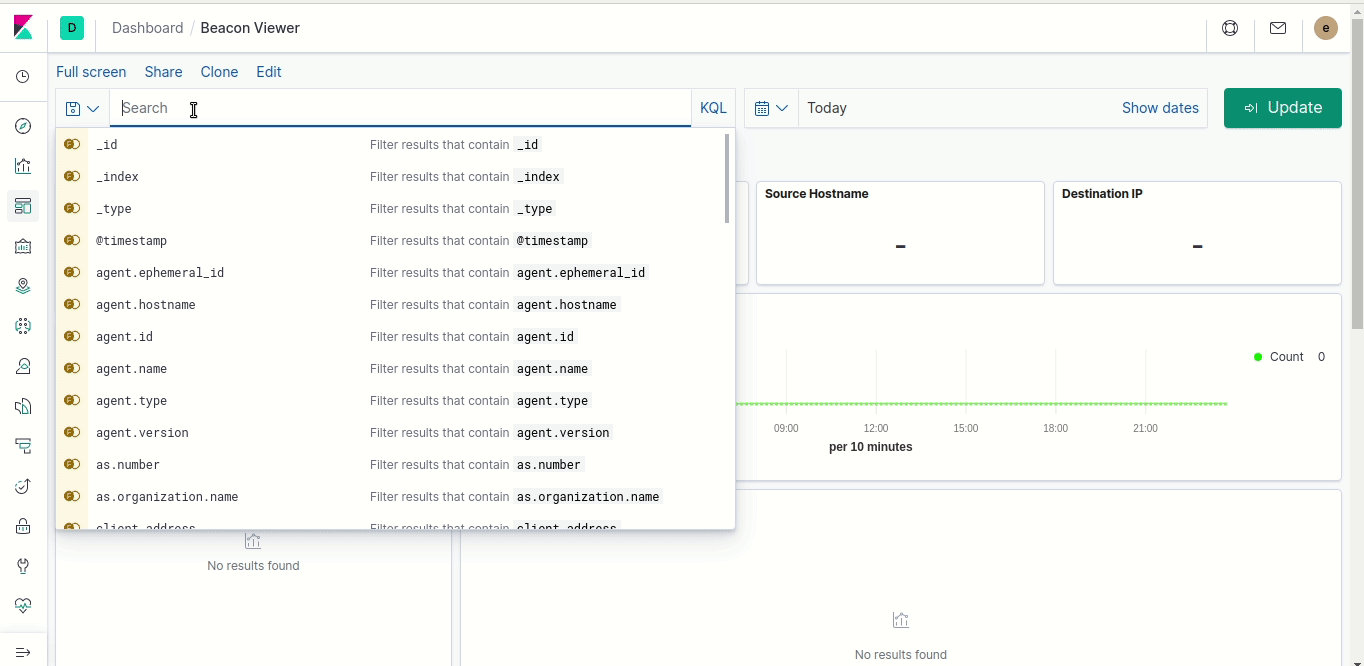The height and width of the screenshot is (666, 1364).
Task: Open Dev Tools icon in sidebar
Action: [x=23, y=566]
